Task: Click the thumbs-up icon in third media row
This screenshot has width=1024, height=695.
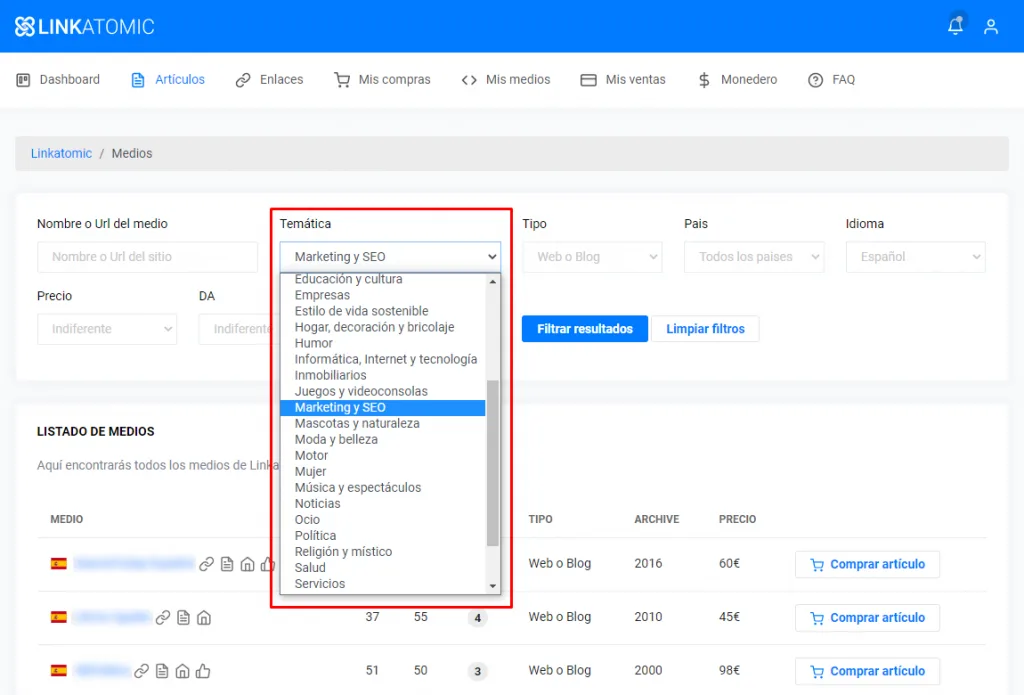Action: click(x=203, y=671)
